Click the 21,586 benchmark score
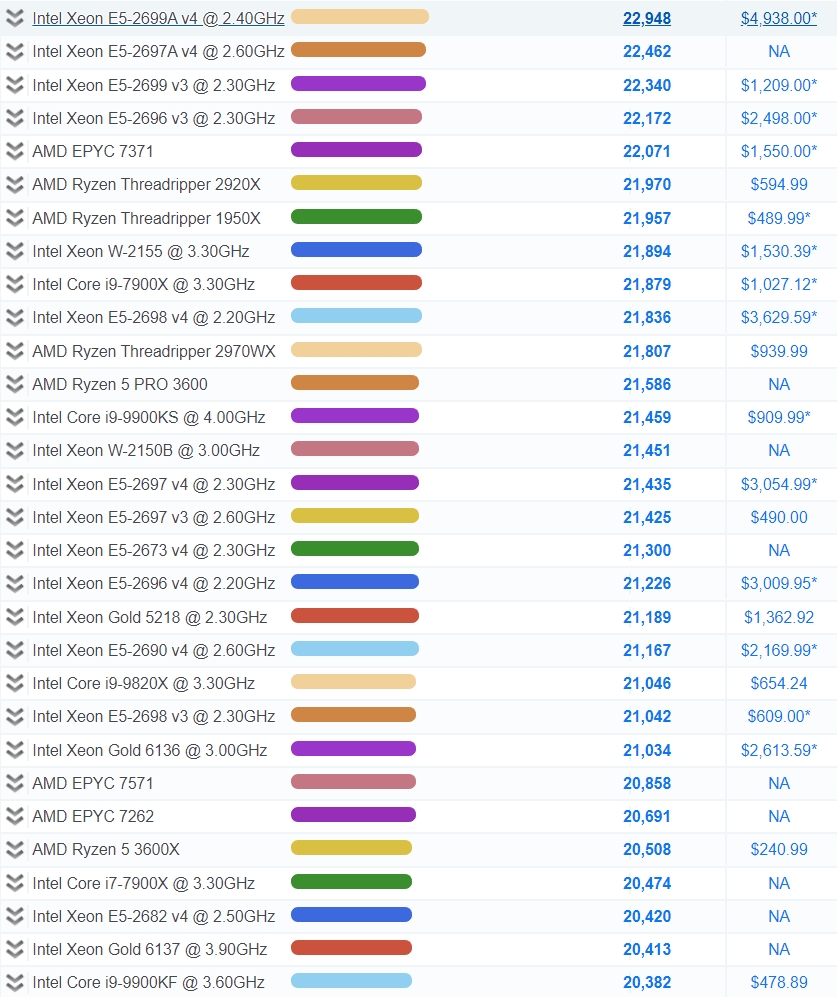 [647, 384]
